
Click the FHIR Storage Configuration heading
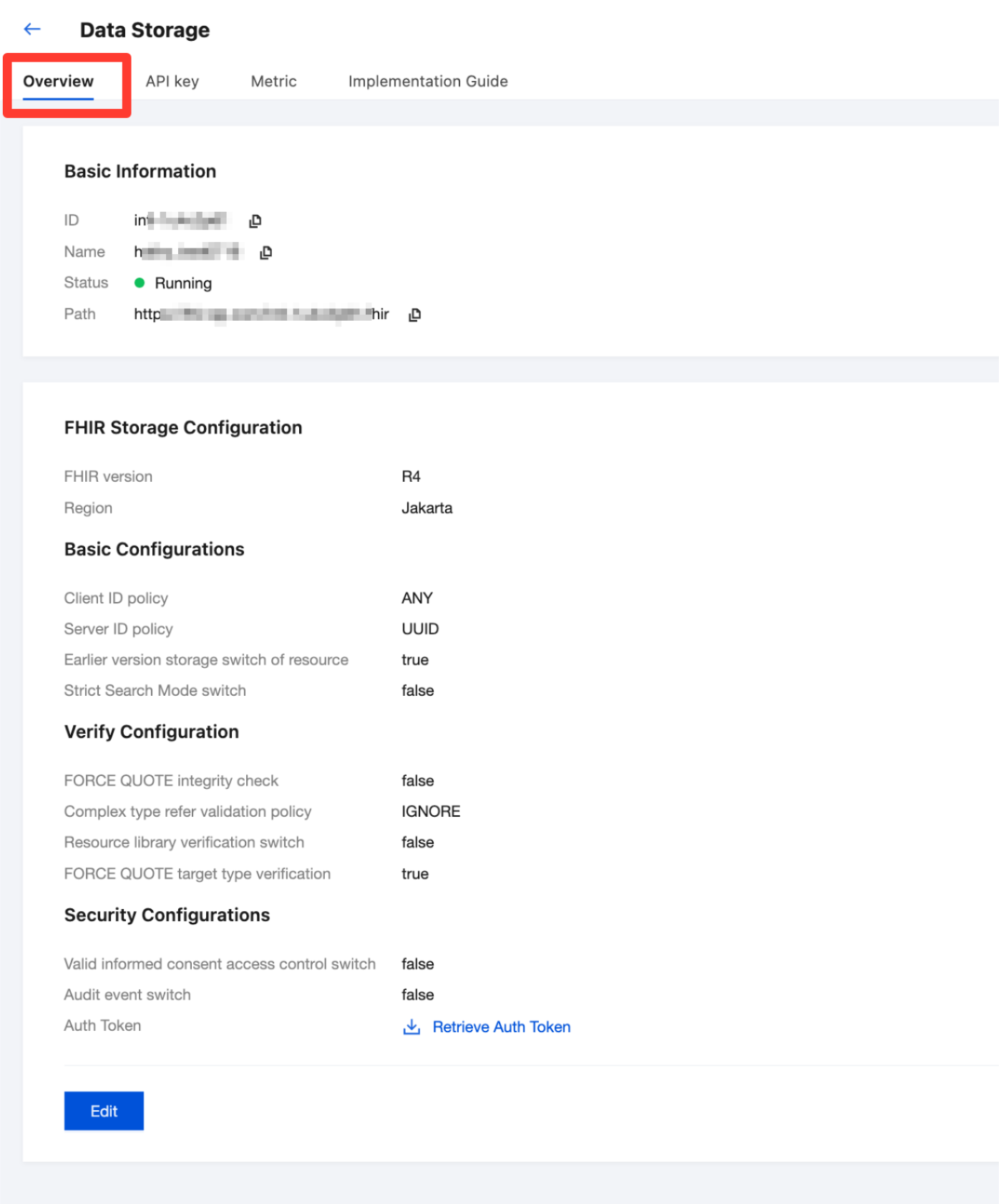183,427
